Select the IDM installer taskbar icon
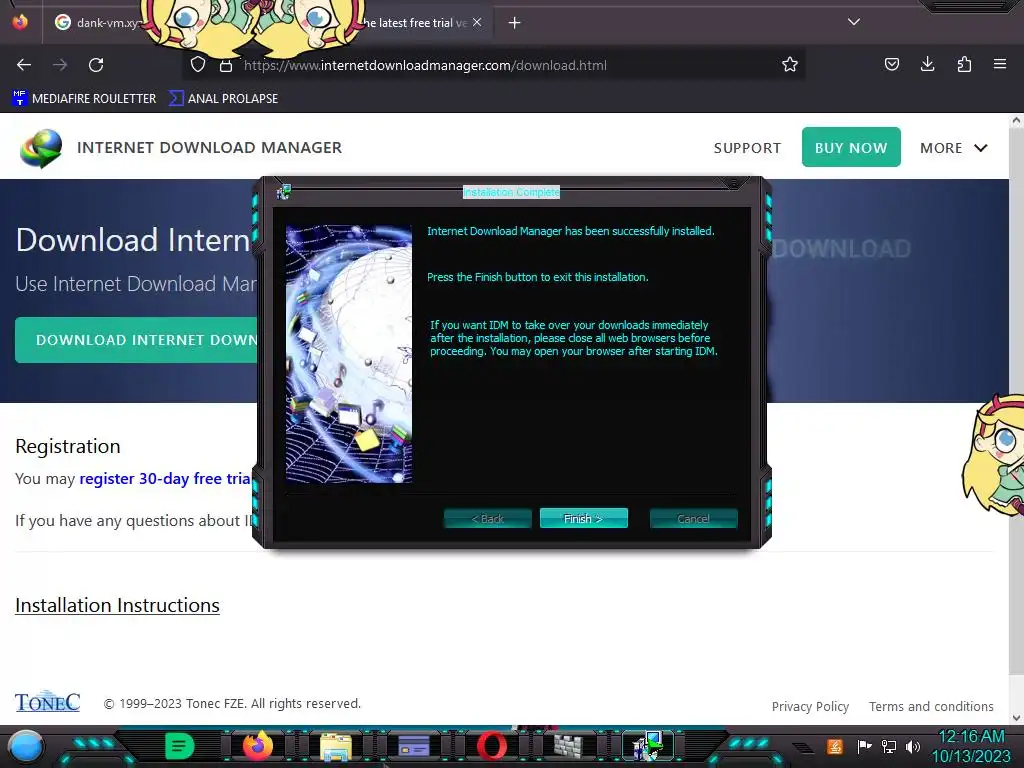 647,746
